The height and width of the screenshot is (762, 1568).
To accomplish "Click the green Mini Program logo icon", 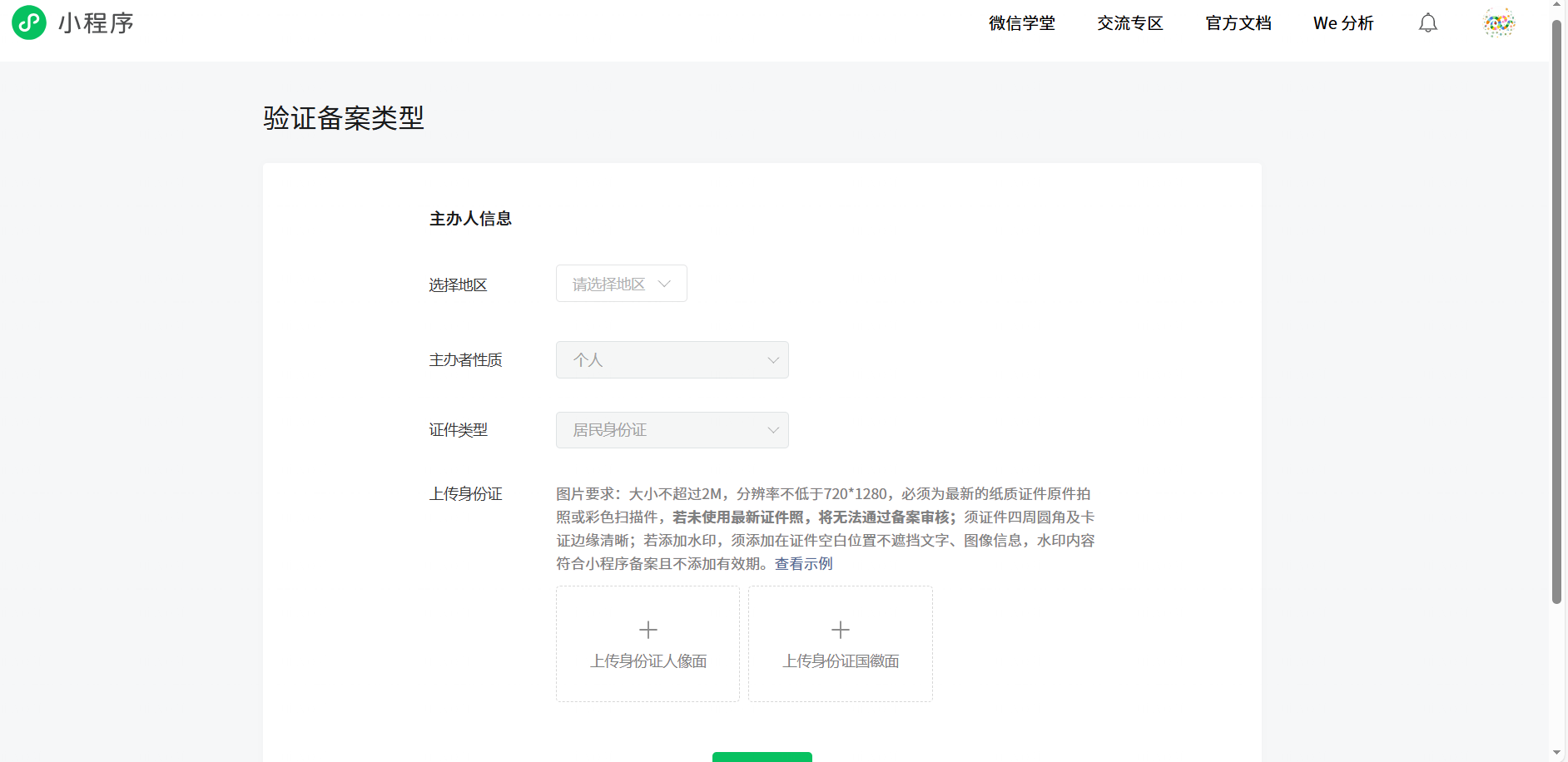I will 29,22.
